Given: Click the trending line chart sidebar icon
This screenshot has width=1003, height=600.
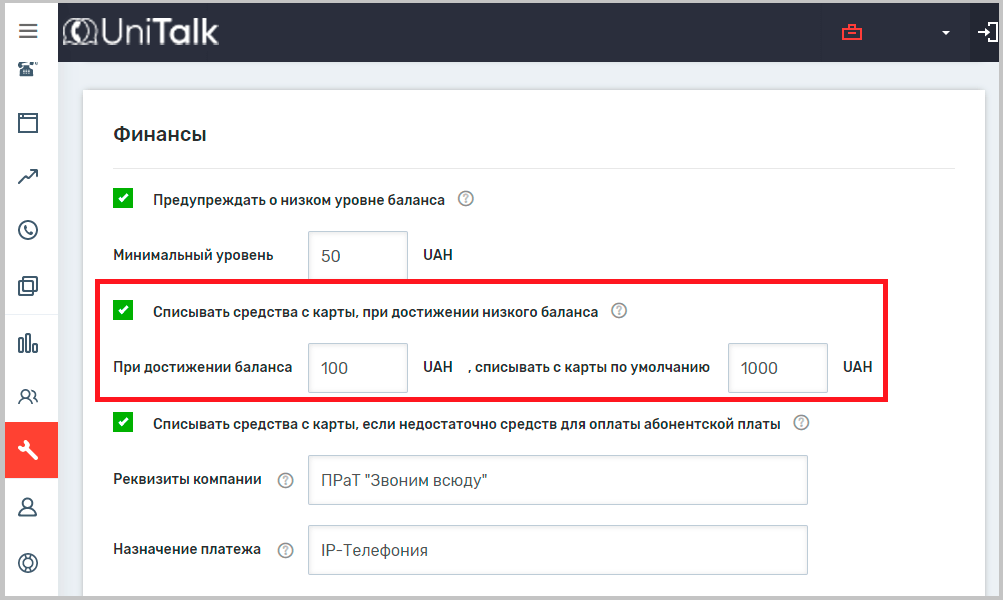Looking at the screenshot, I should click(x=28, y=177).
